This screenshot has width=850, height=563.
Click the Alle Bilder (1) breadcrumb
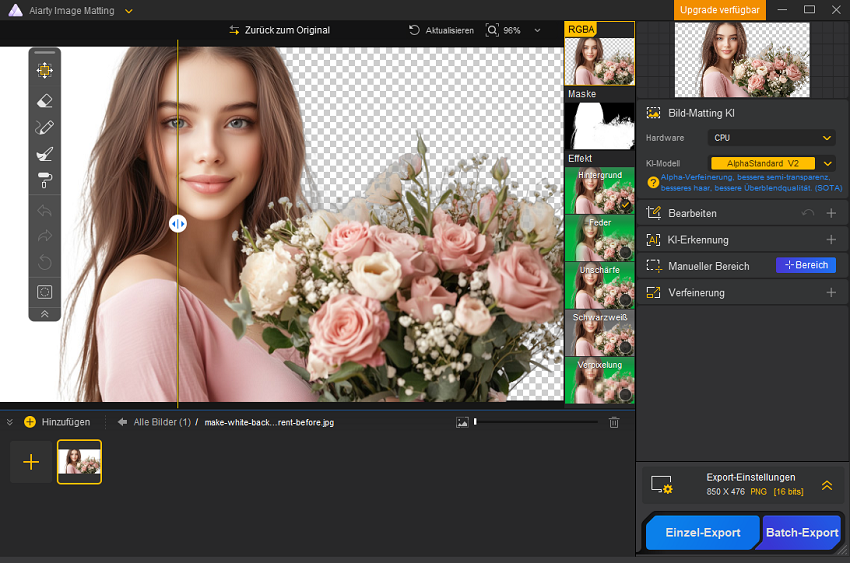click(x=162, y=422)
